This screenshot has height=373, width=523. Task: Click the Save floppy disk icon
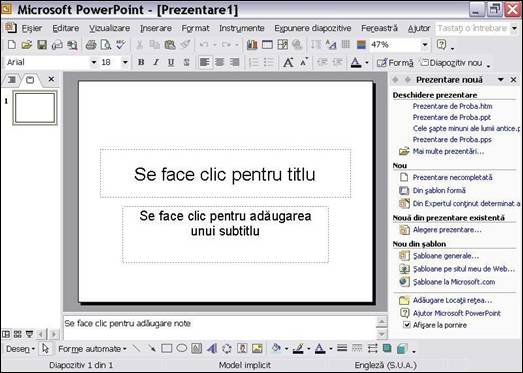pos(42,45)
